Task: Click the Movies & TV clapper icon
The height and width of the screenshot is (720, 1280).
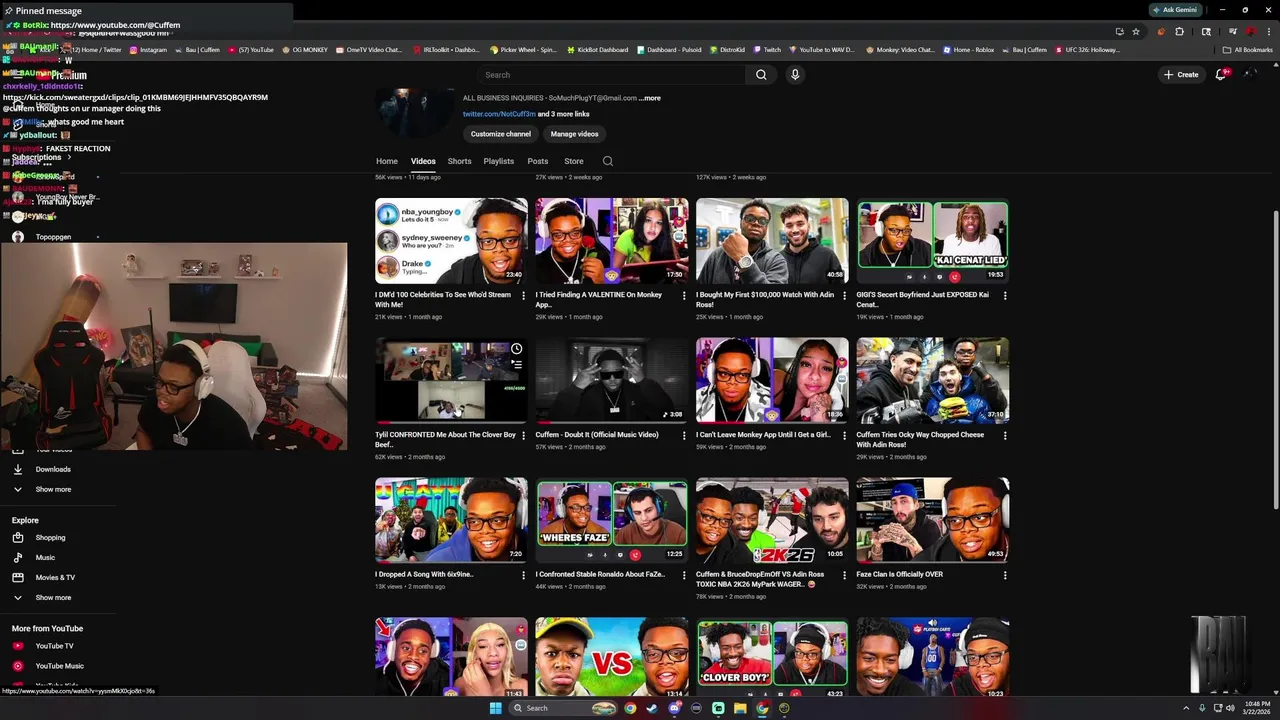Action: click(18, 578)
